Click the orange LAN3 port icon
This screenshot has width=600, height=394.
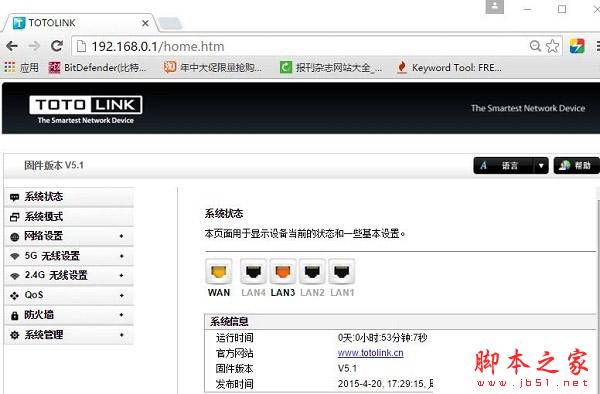pyautogui.click(x=283, y=272)
